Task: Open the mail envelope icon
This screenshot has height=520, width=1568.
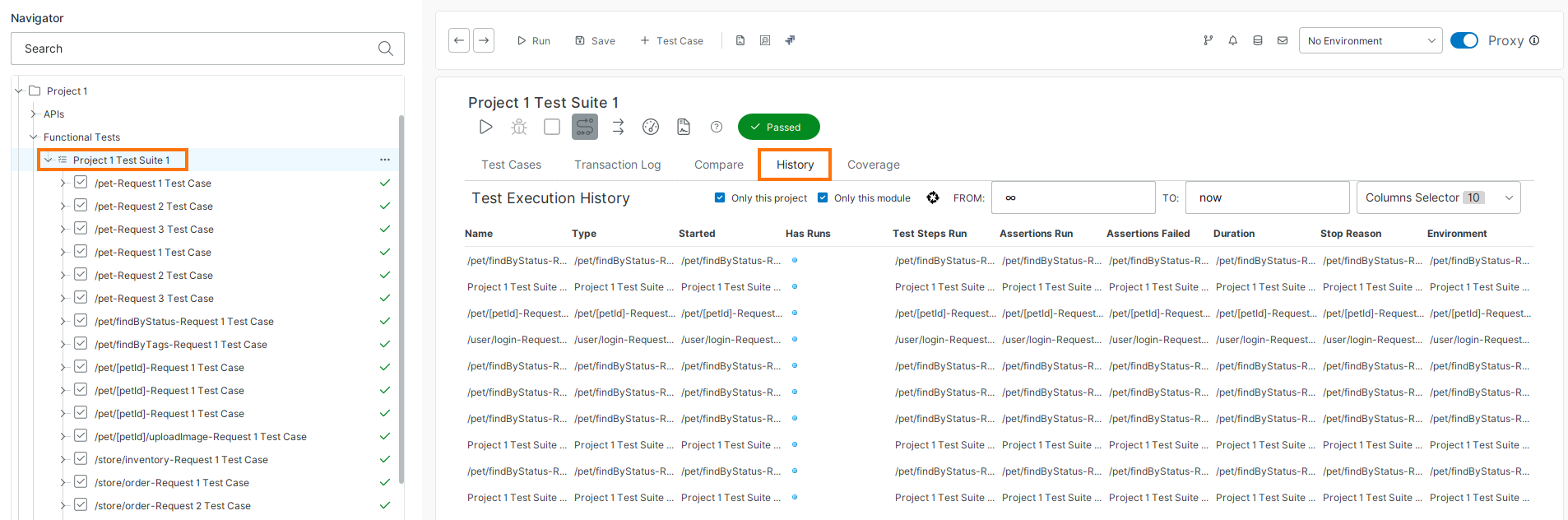Action: click(1283, 40)
